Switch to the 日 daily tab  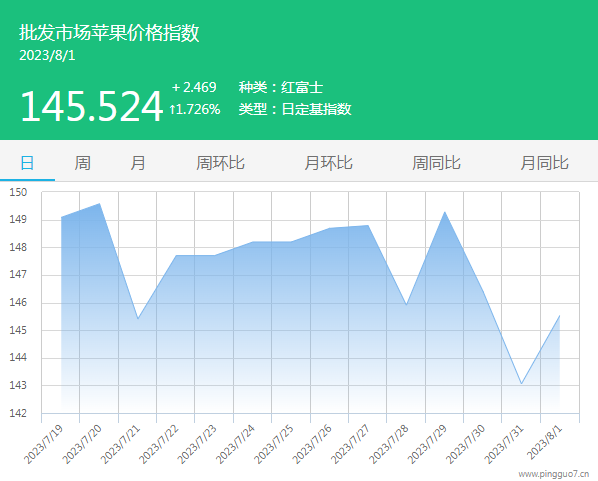[27, 163]
